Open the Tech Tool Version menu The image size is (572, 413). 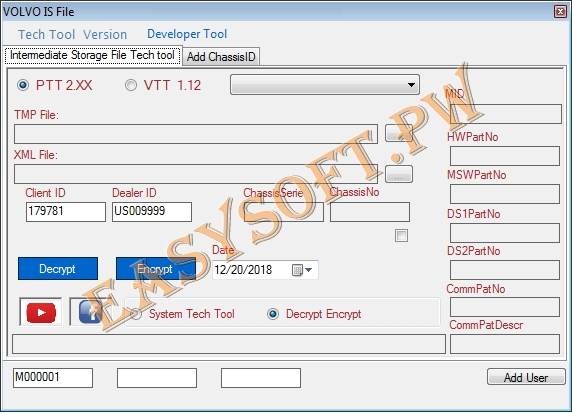tap(73, 34)
